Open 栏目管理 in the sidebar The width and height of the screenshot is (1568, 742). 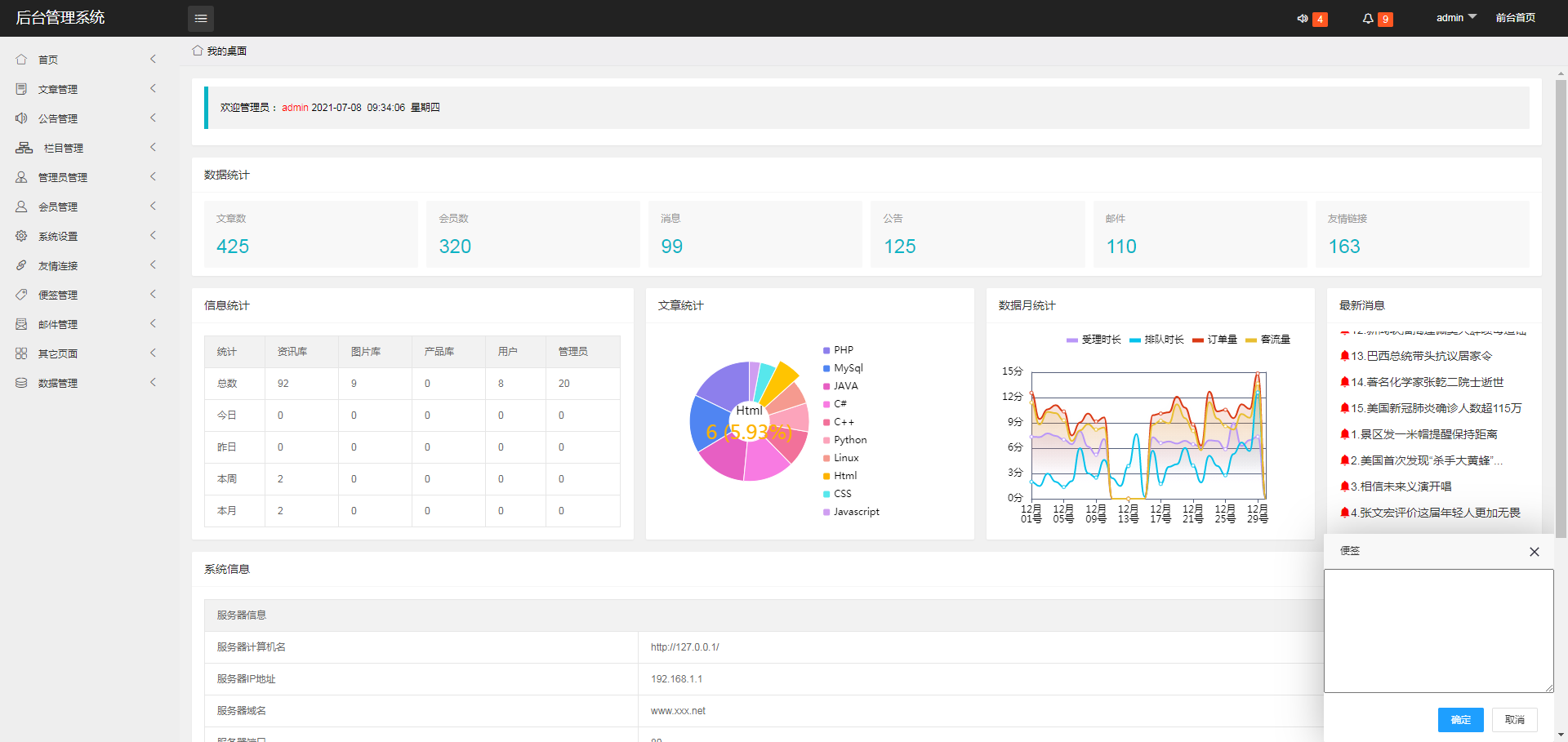pyautogui.click(x=64, y=148)
